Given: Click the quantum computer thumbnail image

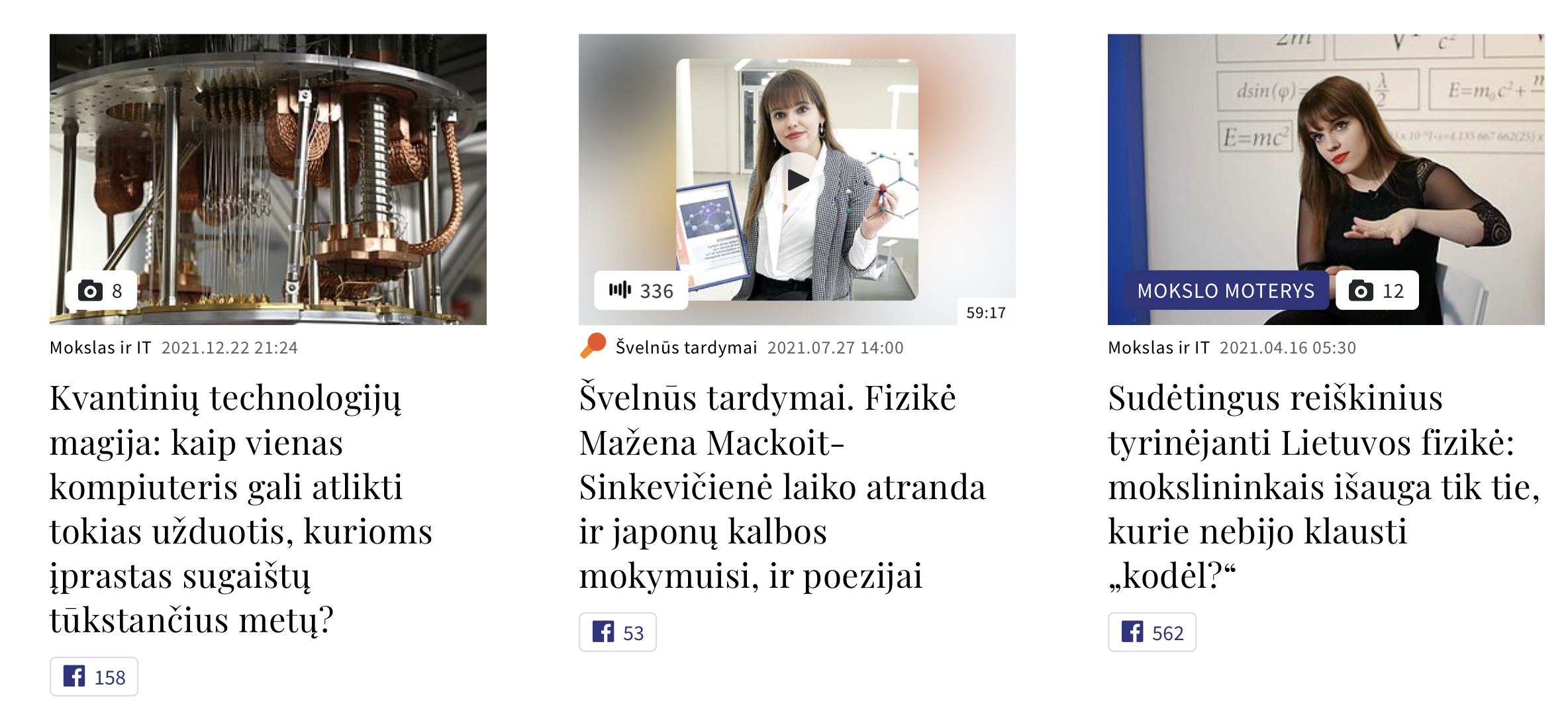Looking at the screenshot, I should coord(268,179).
